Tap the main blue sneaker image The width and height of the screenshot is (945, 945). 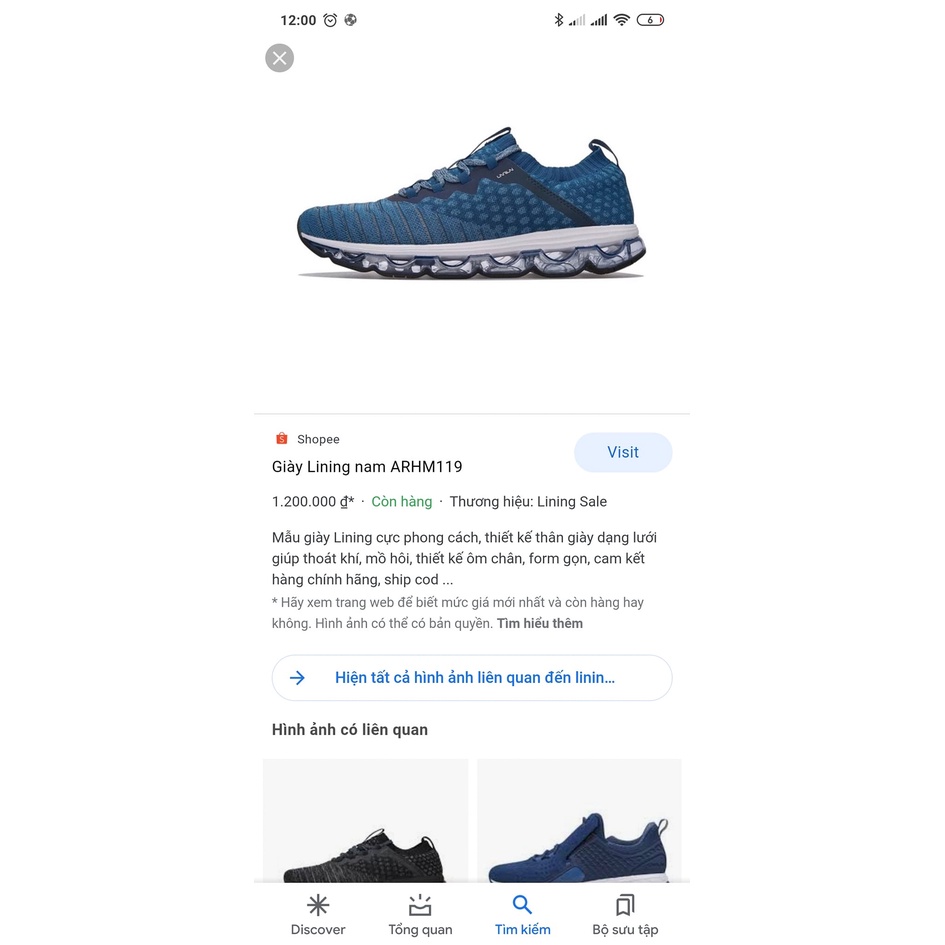coord(472,203)
